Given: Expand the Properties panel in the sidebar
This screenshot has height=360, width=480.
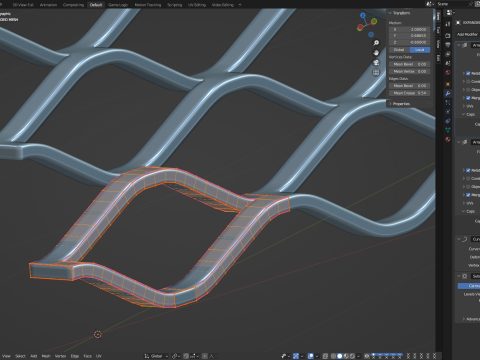Looking at the screenshot, I should tap(390, 104).
